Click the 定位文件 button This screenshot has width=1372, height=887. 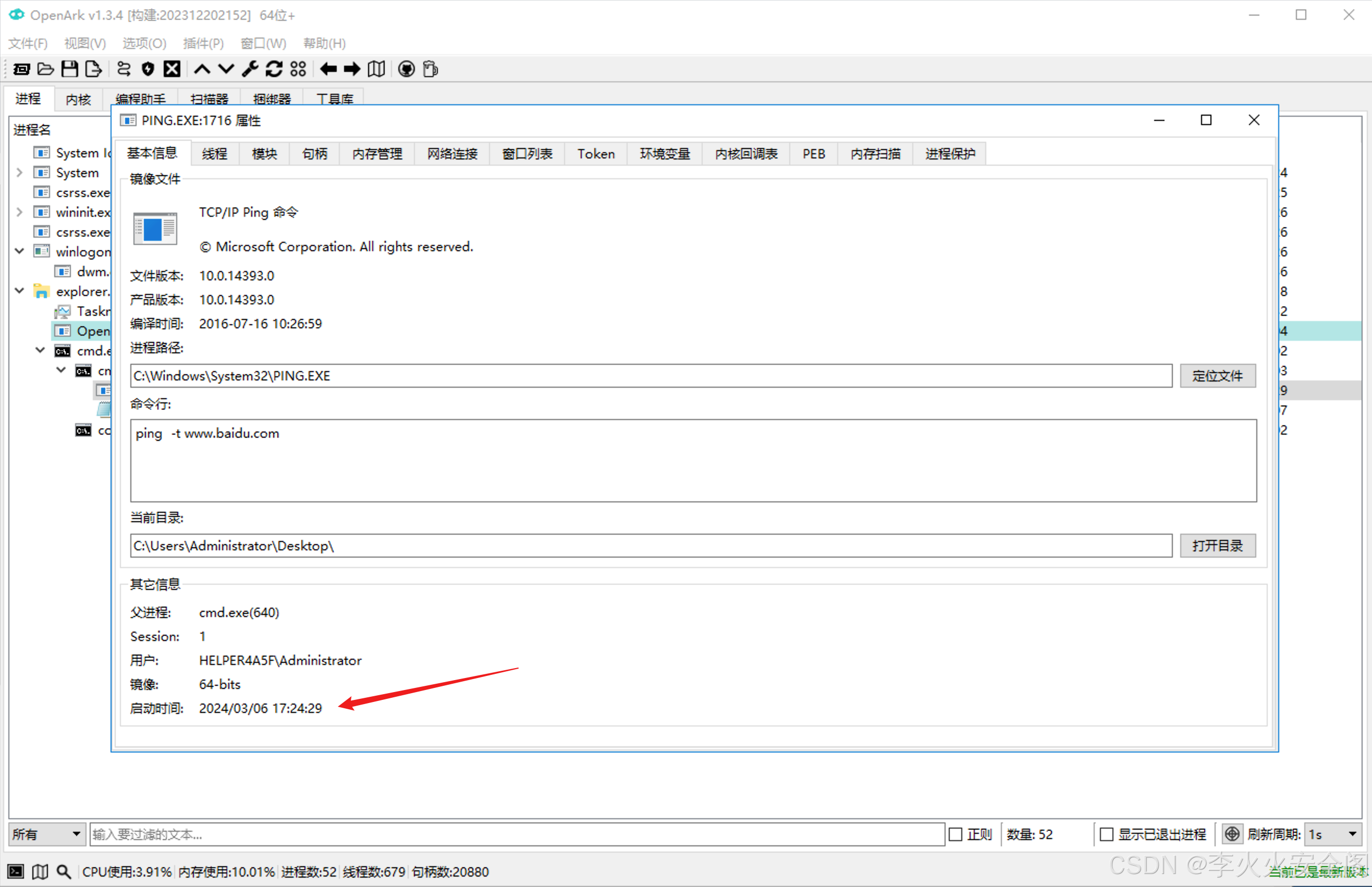(x=1217, y=376)
